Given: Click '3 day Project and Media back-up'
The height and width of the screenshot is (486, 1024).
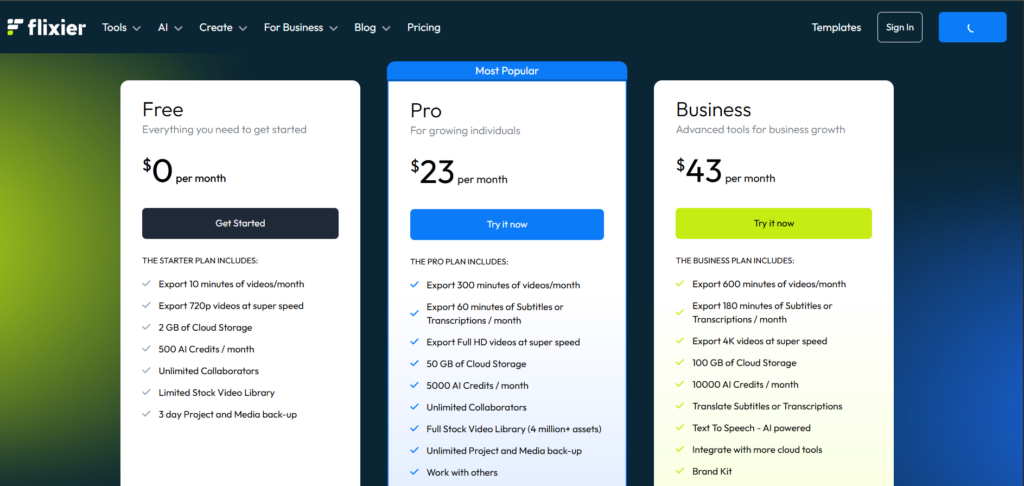Looking at the screenshot, I should click(x=228, y=414).
